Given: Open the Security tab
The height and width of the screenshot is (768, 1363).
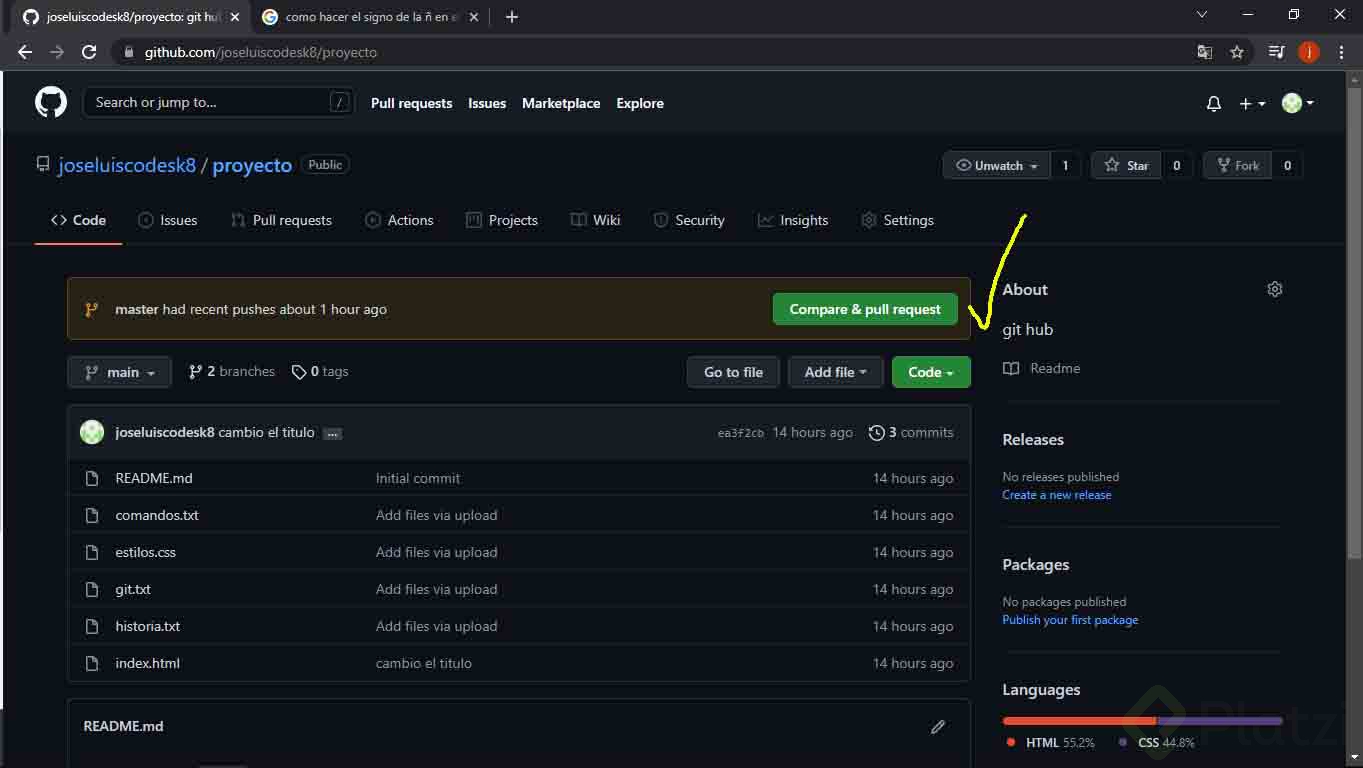Looking at the screenshot, I should click(688, 220).
